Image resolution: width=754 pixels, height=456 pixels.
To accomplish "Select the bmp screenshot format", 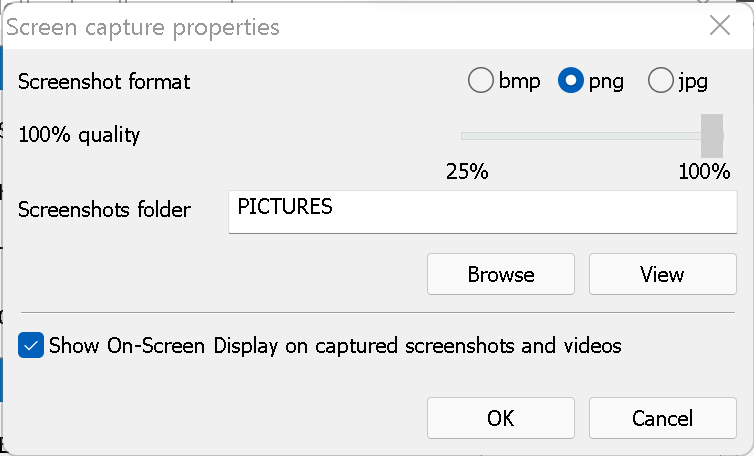I will pos(481,81).
